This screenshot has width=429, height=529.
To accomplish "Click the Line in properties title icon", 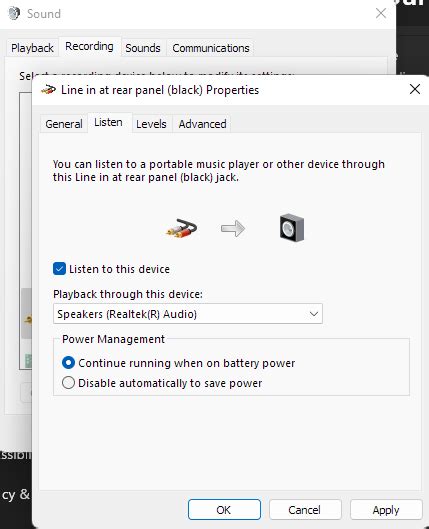I will coord(48,90).
